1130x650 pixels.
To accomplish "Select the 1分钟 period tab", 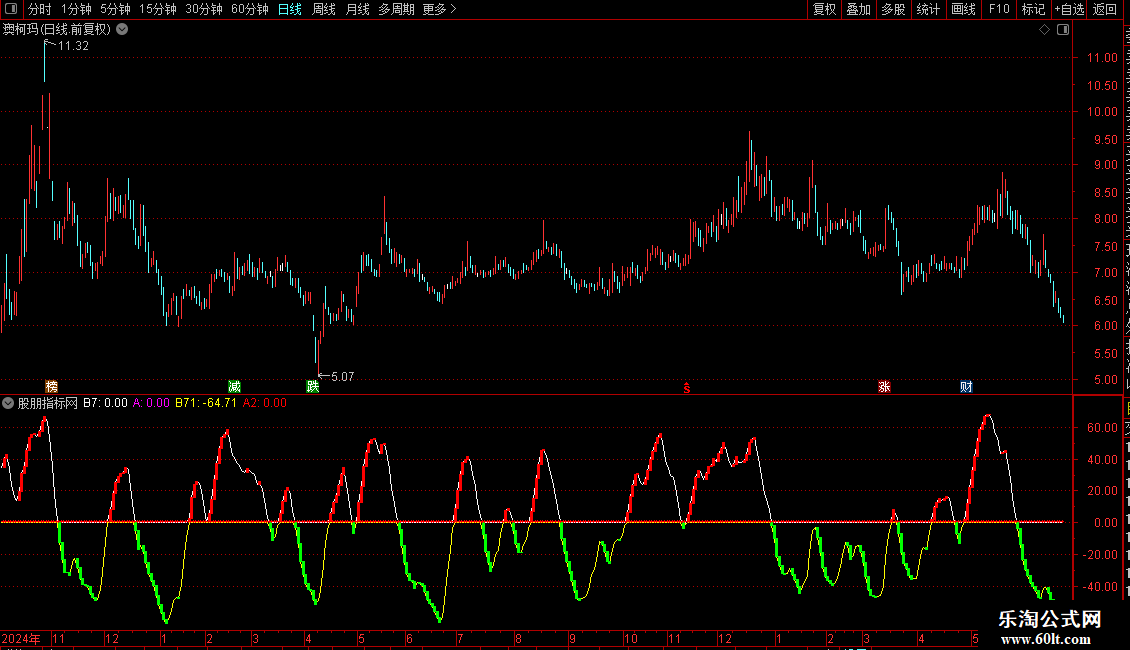I will [x=76, y=9].
